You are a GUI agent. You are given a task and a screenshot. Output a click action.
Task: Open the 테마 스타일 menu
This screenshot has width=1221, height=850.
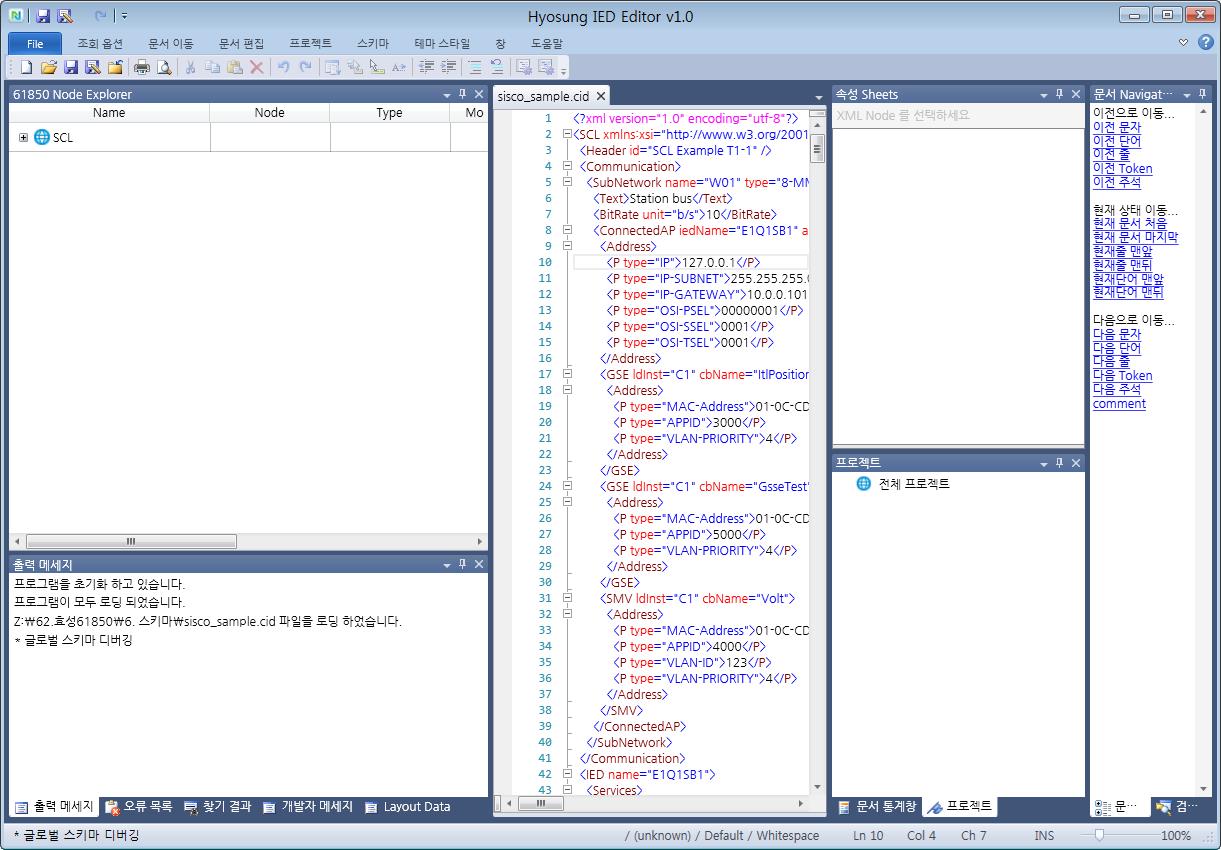[x=441, y=44]
